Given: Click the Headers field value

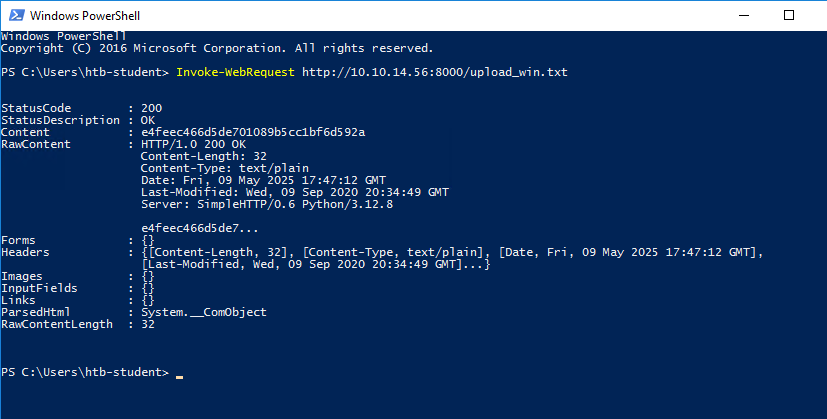Looking at the screenshot, I should click(x=452, y=258).
